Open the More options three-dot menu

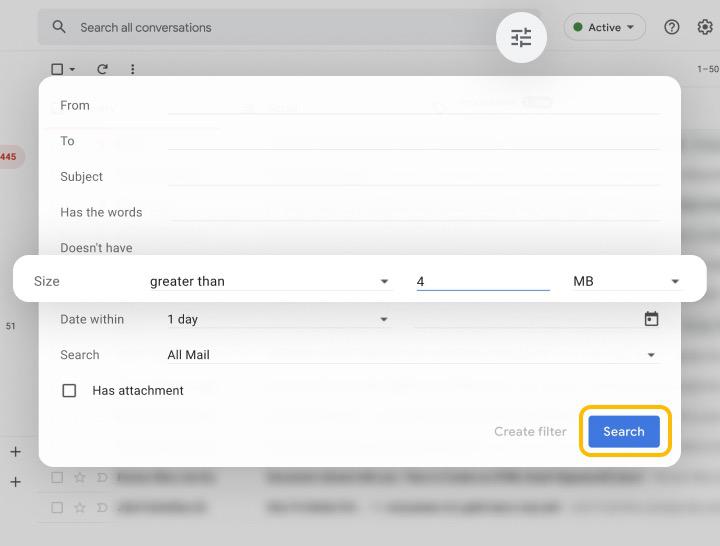(x=132, y=69)
